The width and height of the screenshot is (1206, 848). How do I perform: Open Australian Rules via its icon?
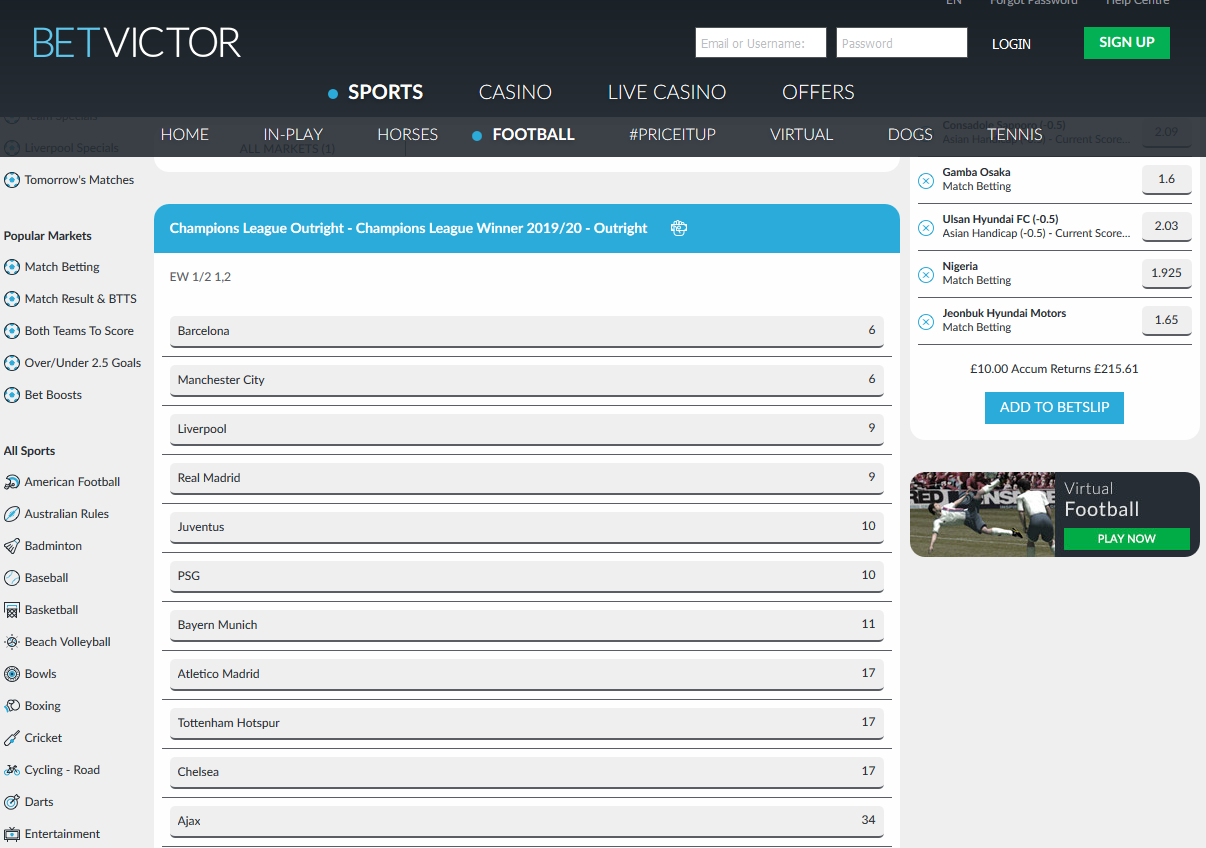pyautogui.click(x=12, y=514)
